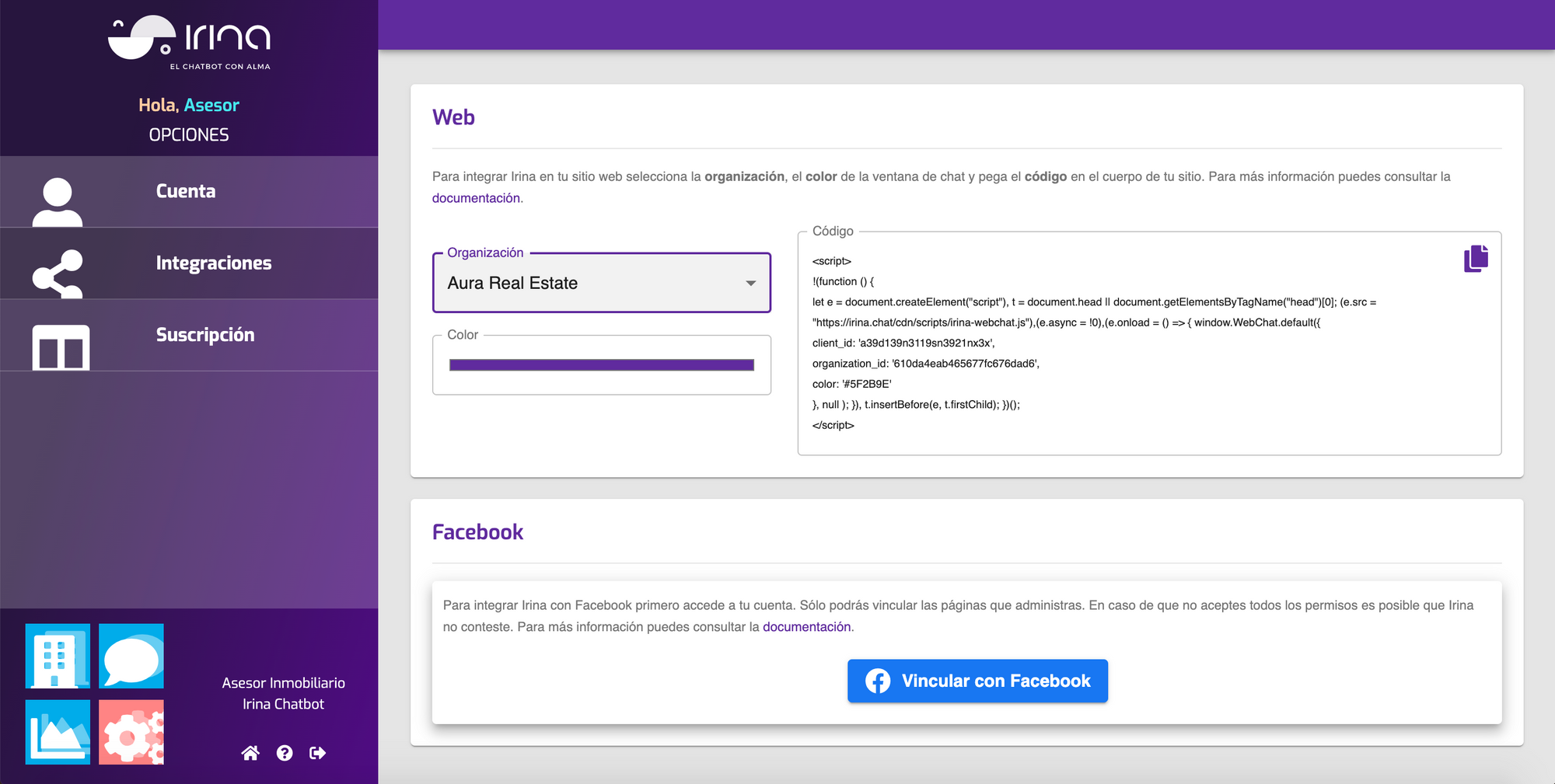Click the Cuenta user profile icon
The height and width of the screenshot is (784, 1555).
58,202
